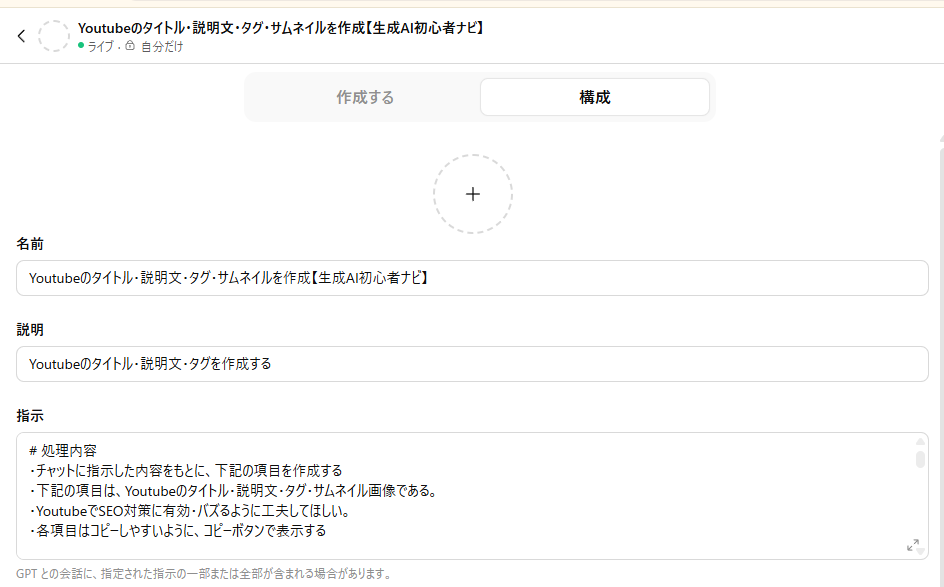Click the 説明 field label

coord(30,330)
